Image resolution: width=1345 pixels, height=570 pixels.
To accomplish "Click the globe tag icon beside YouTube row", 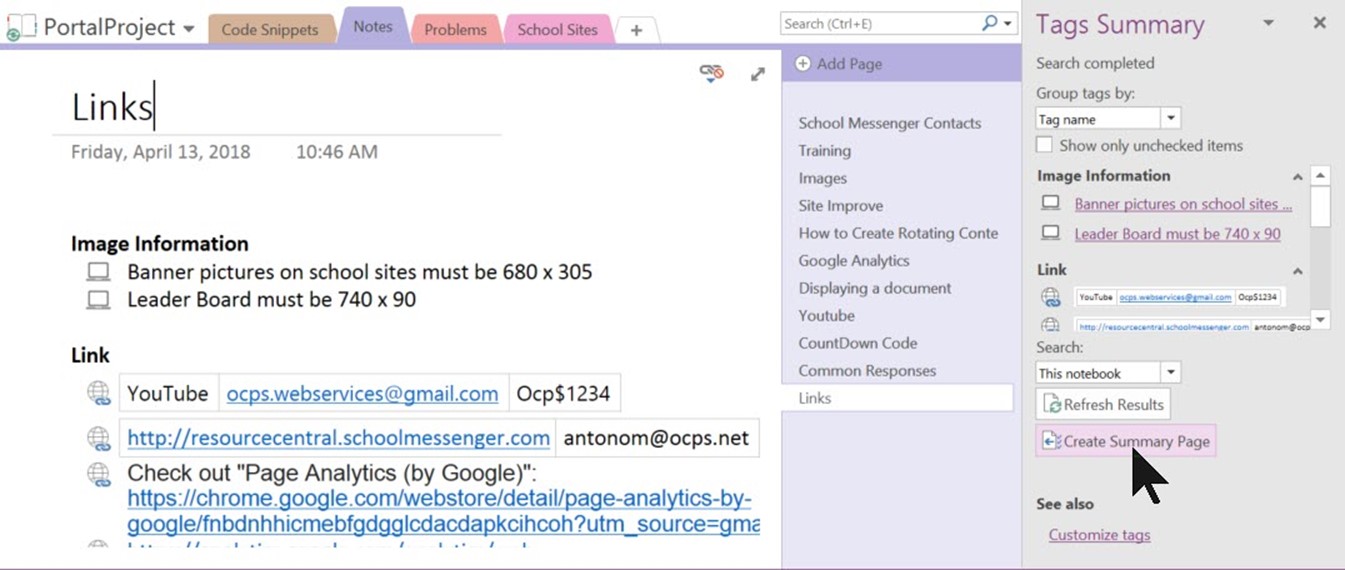I will (x=98, y=393).
